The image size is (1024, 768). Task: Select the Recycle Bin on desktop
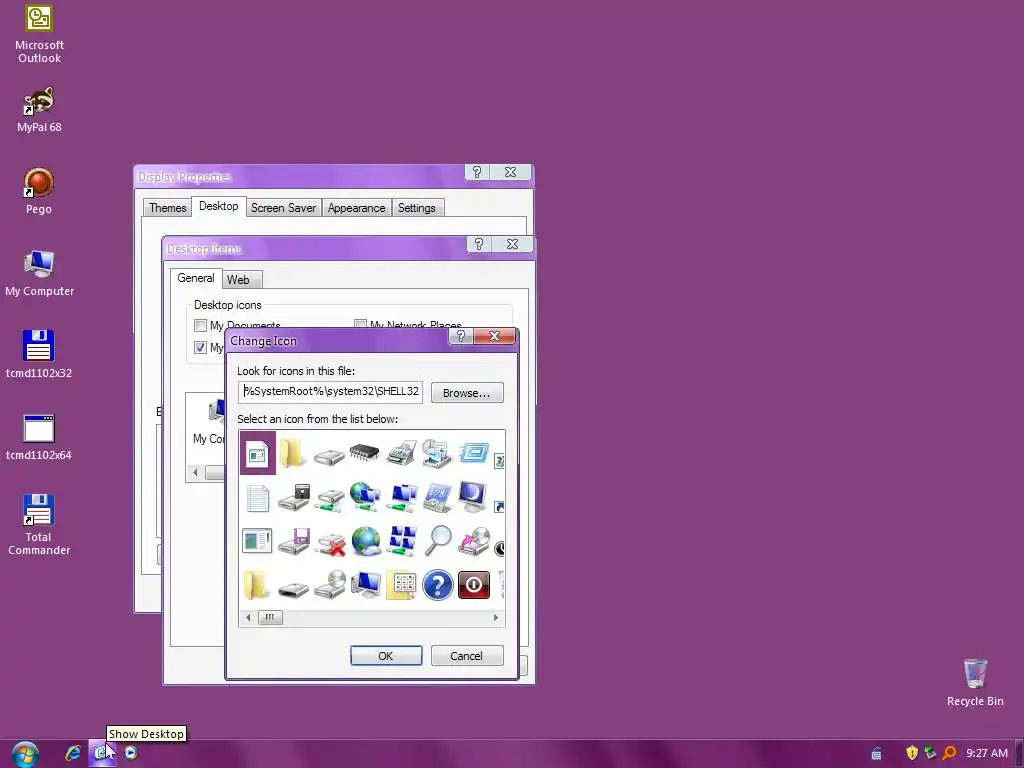click(x=975, y=682)
